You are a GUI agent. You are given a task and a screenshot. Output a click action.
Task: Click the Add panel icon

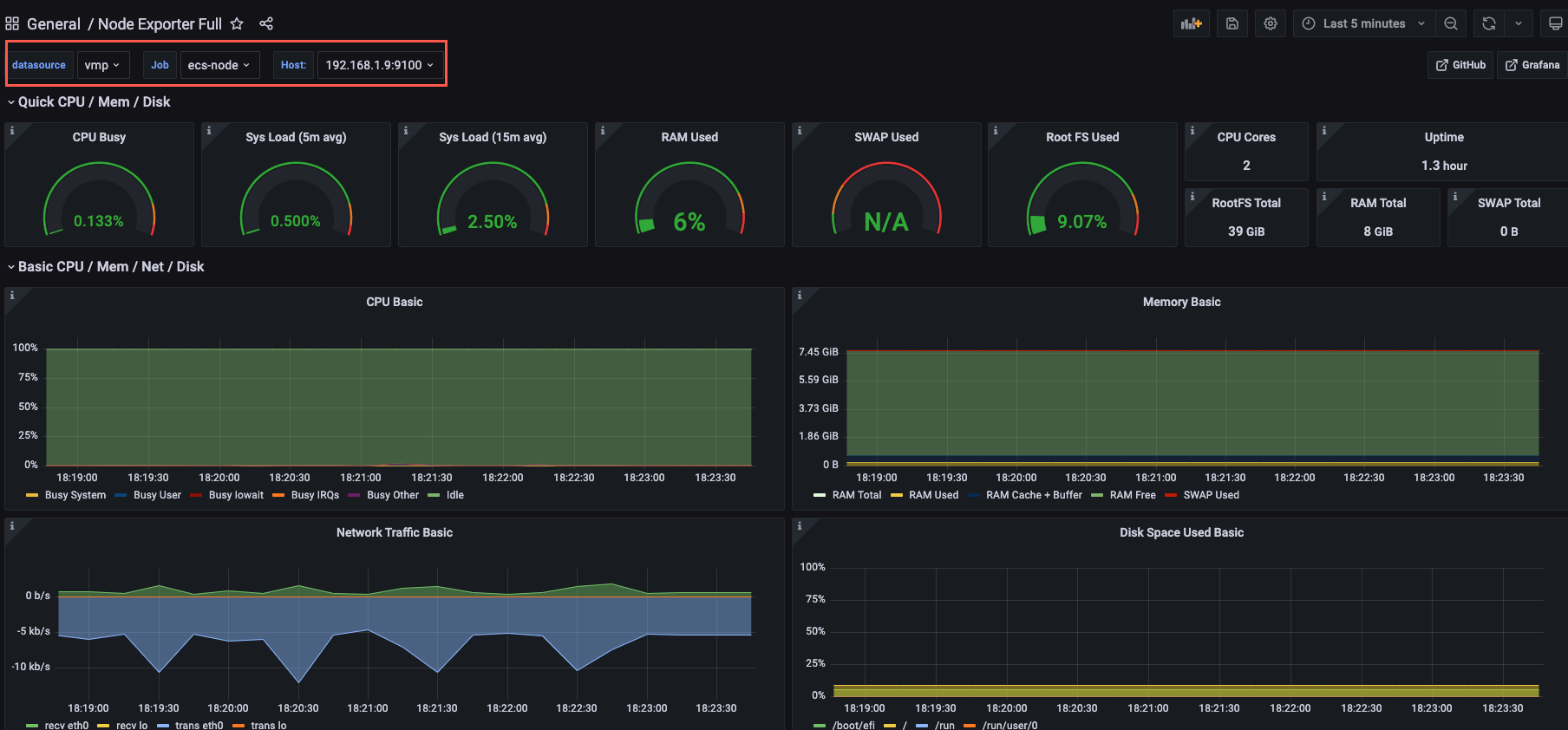coord(1191,23)
